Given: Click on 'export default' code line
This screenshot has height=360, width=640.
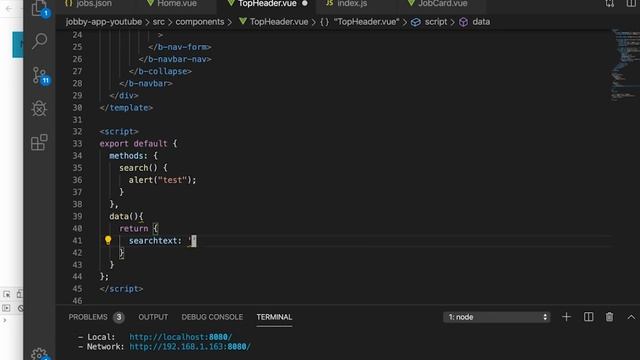Looking at the screenshot, I should click(138, 144).
